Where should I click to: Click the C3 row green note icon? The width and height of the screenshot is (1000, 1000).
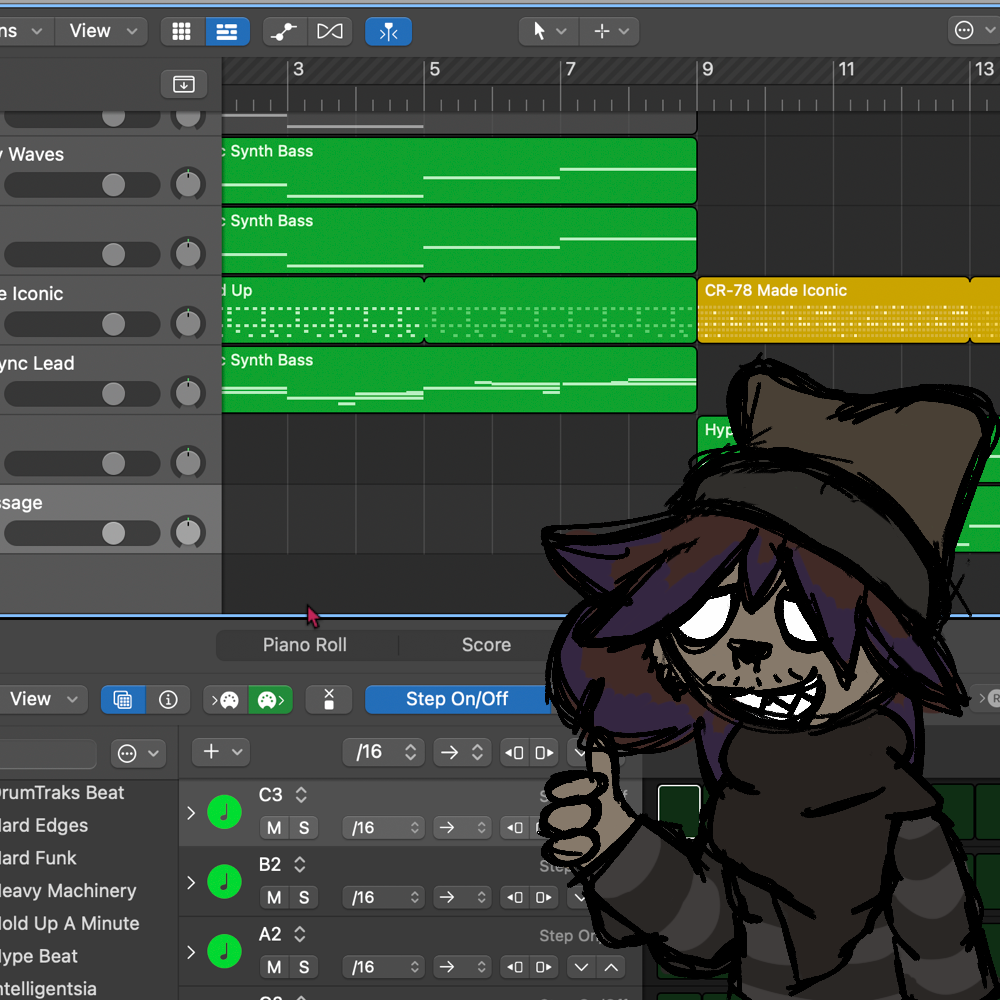point(224,812)
